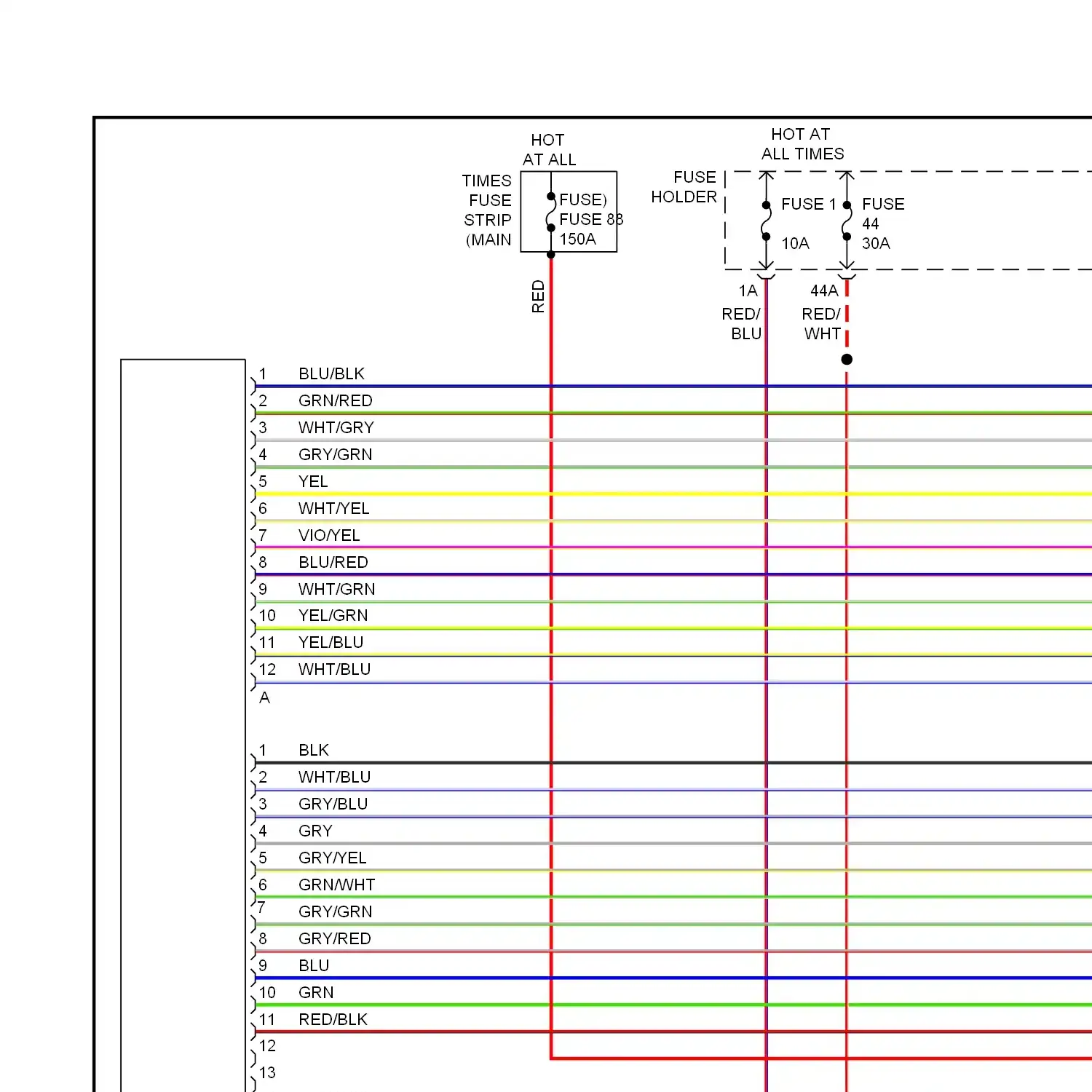Select the 150A fuse rating text
The height and width of the screenshot is (1092, 1092).
[x=577, y=239]
